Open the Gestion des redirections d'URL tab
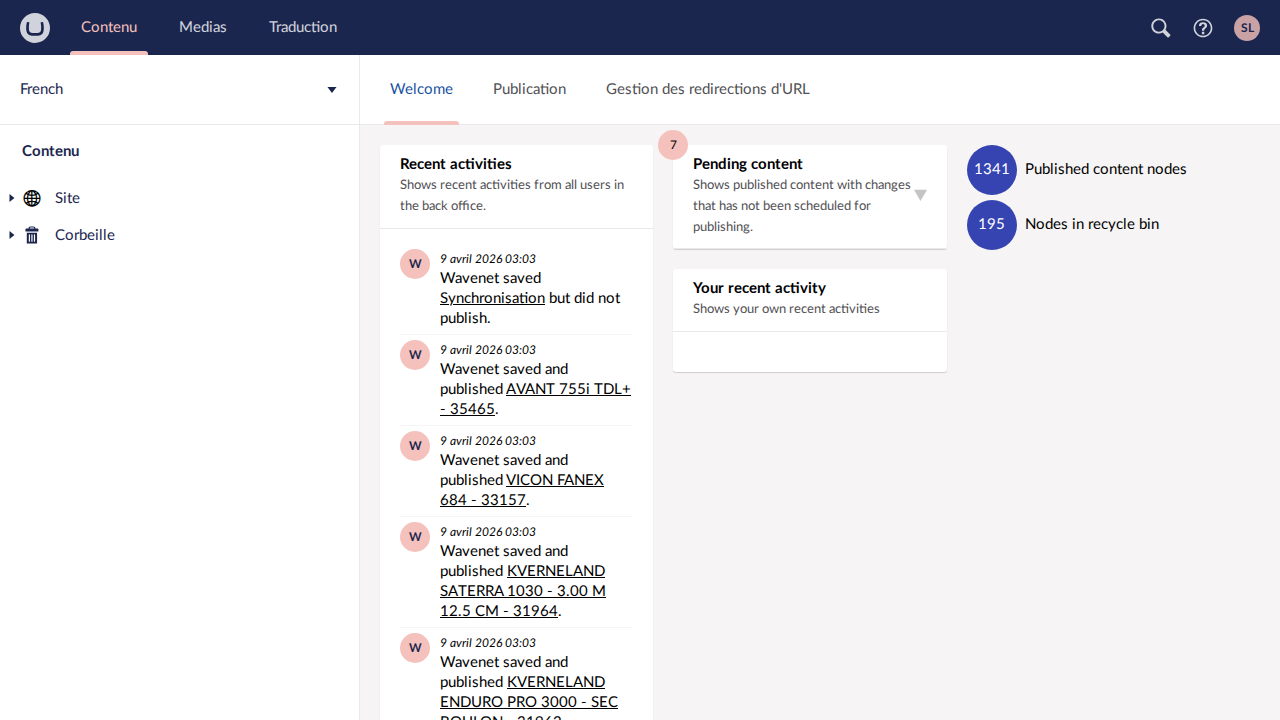Screen dimensions: 1280x720 pos(707,89)
